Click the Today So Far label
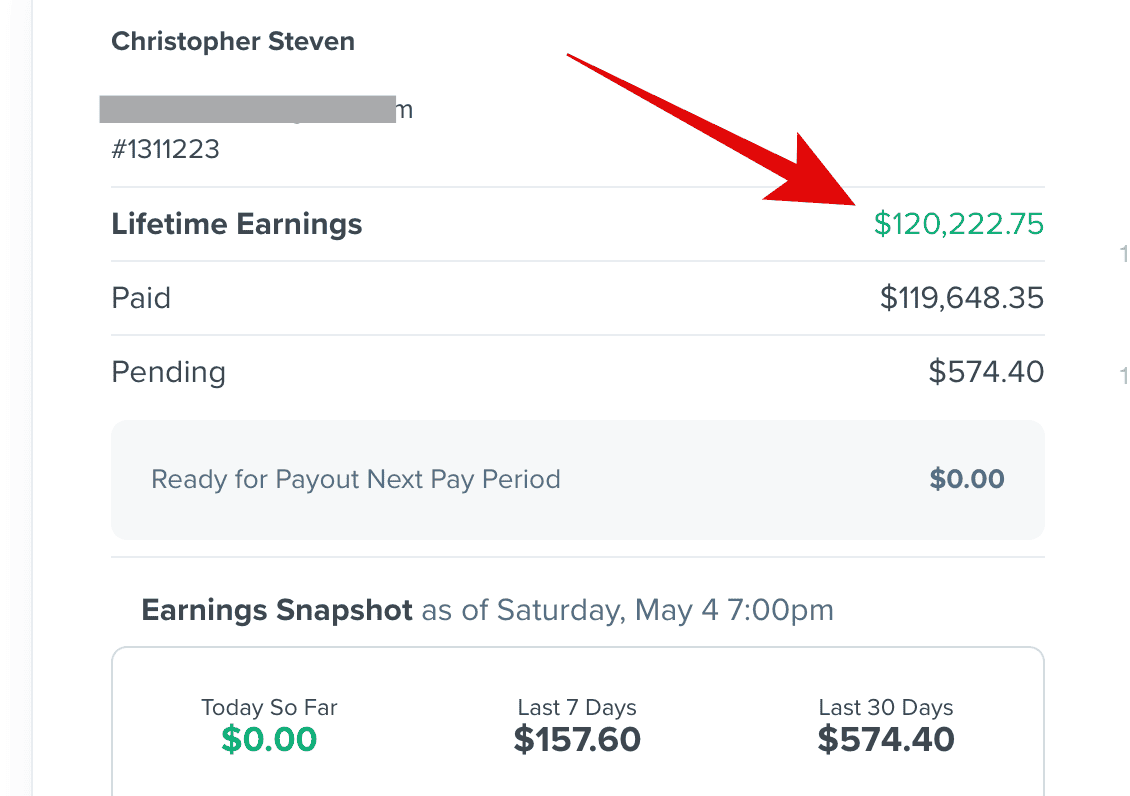 (269, 708)
